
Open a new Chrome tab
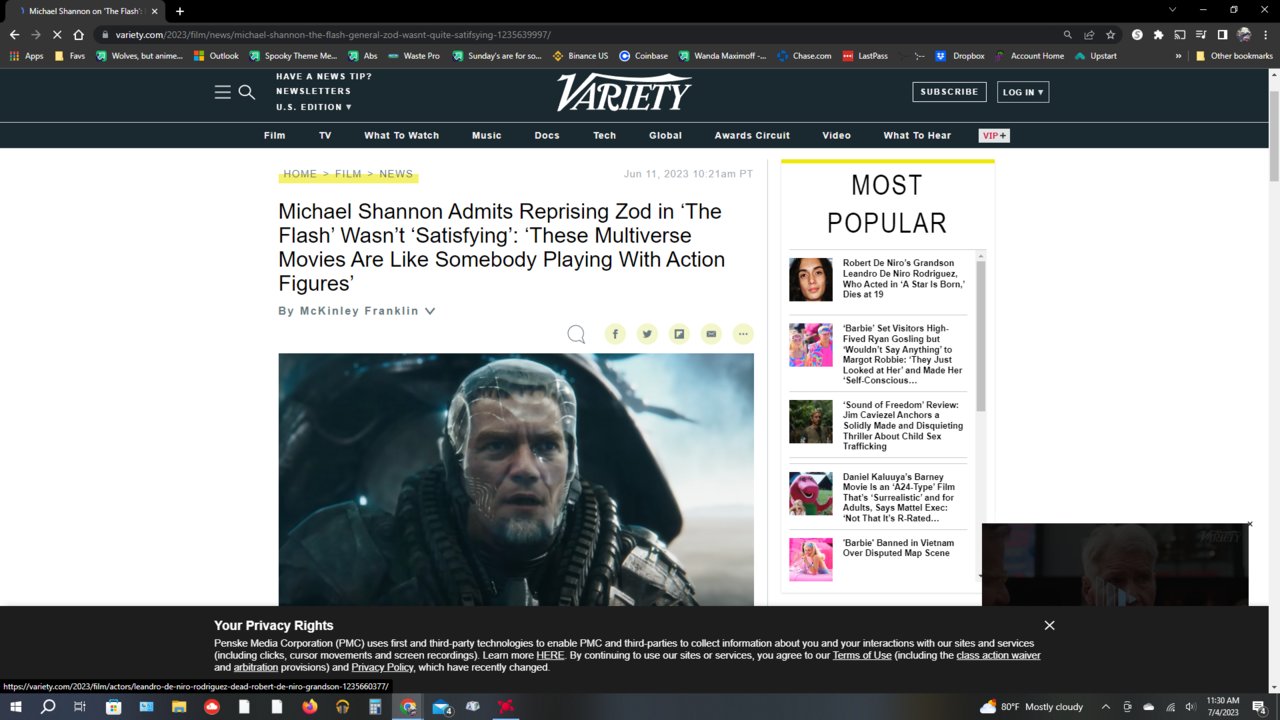(x=180, y=11)
